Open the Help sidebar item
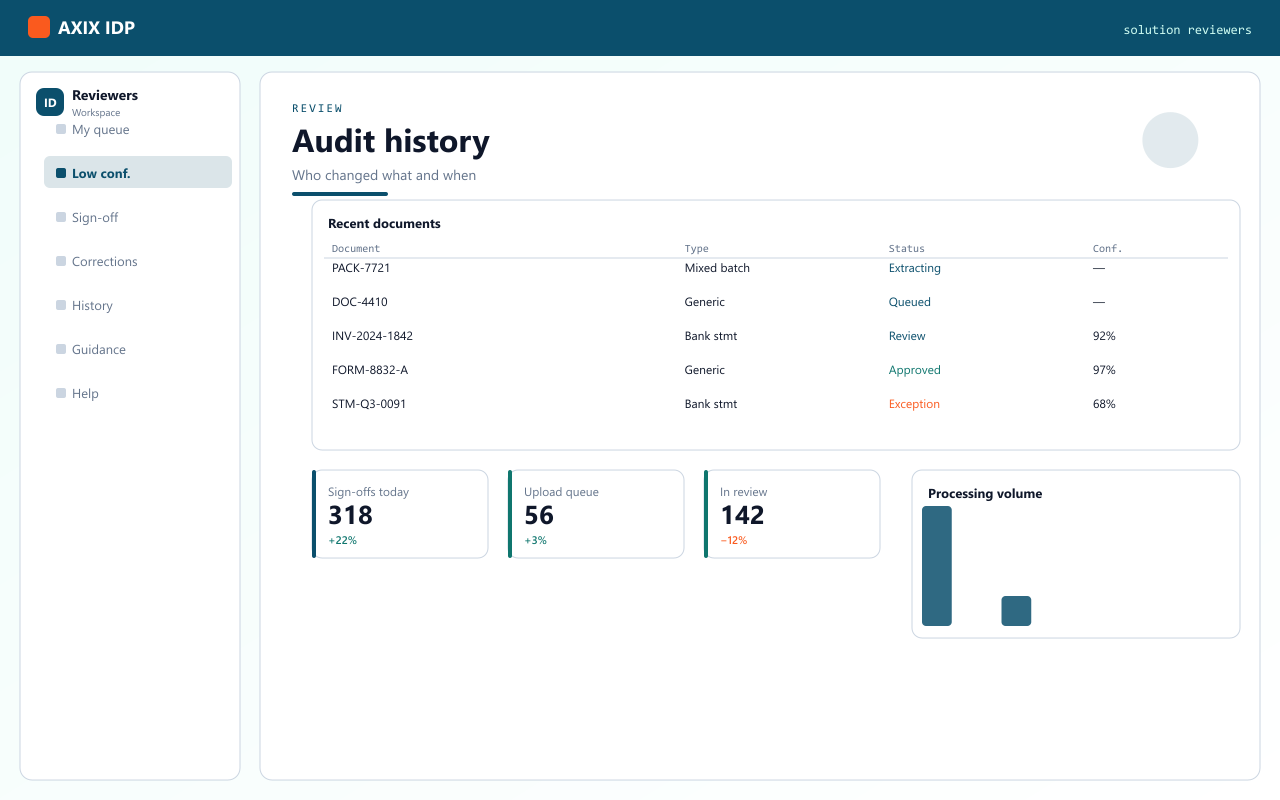Screen dimensions: 1280x800 click(138, 394)
